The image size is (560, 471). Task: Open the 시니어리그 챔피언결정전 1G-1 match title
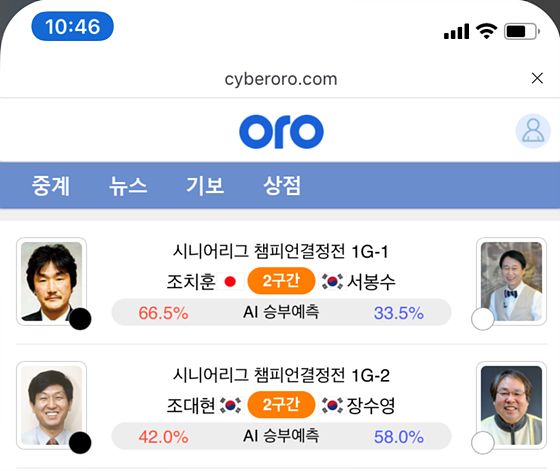[x=281, y=251]
